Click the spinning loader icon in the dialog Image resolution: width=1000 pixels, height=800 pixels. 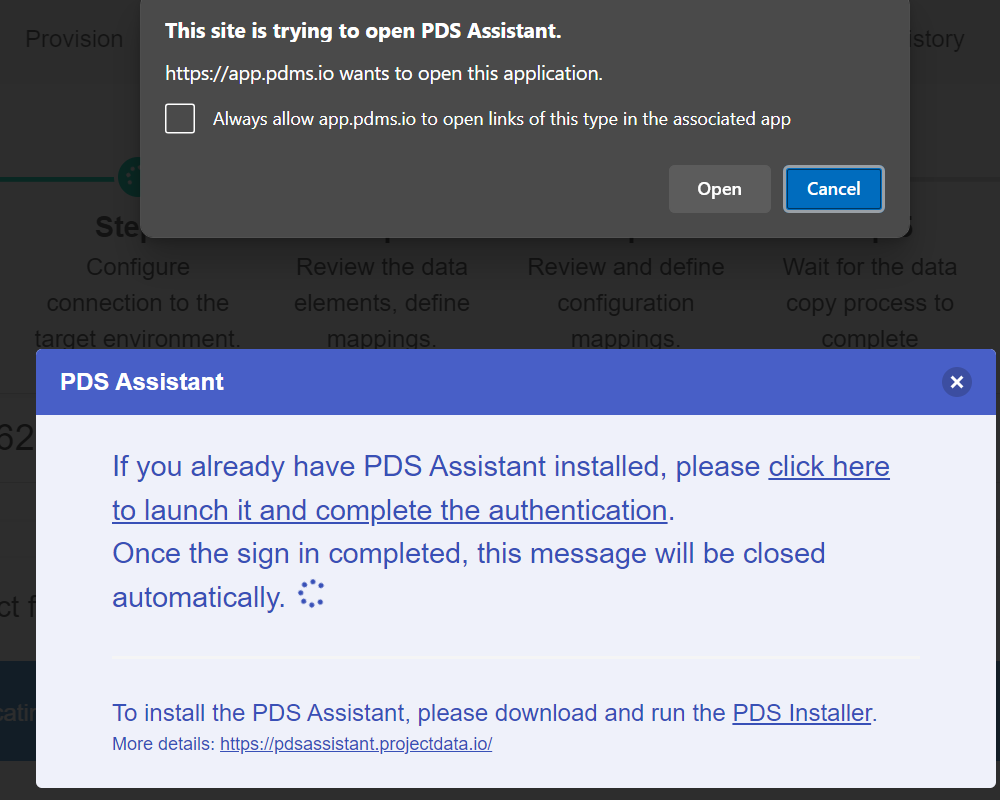(x=310, y=593)
